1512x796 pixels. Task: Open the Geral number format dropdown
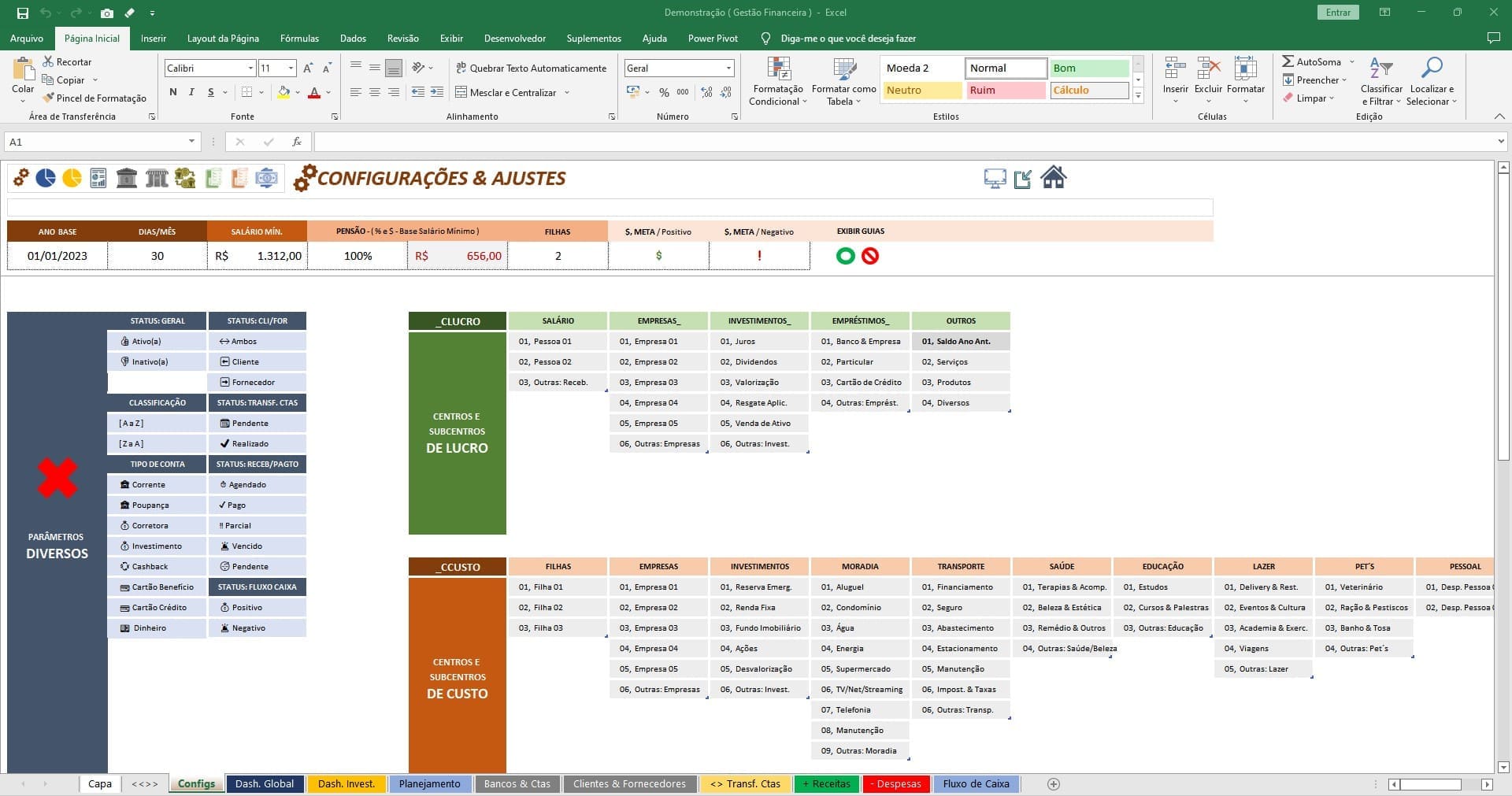[x=728, y=68]
